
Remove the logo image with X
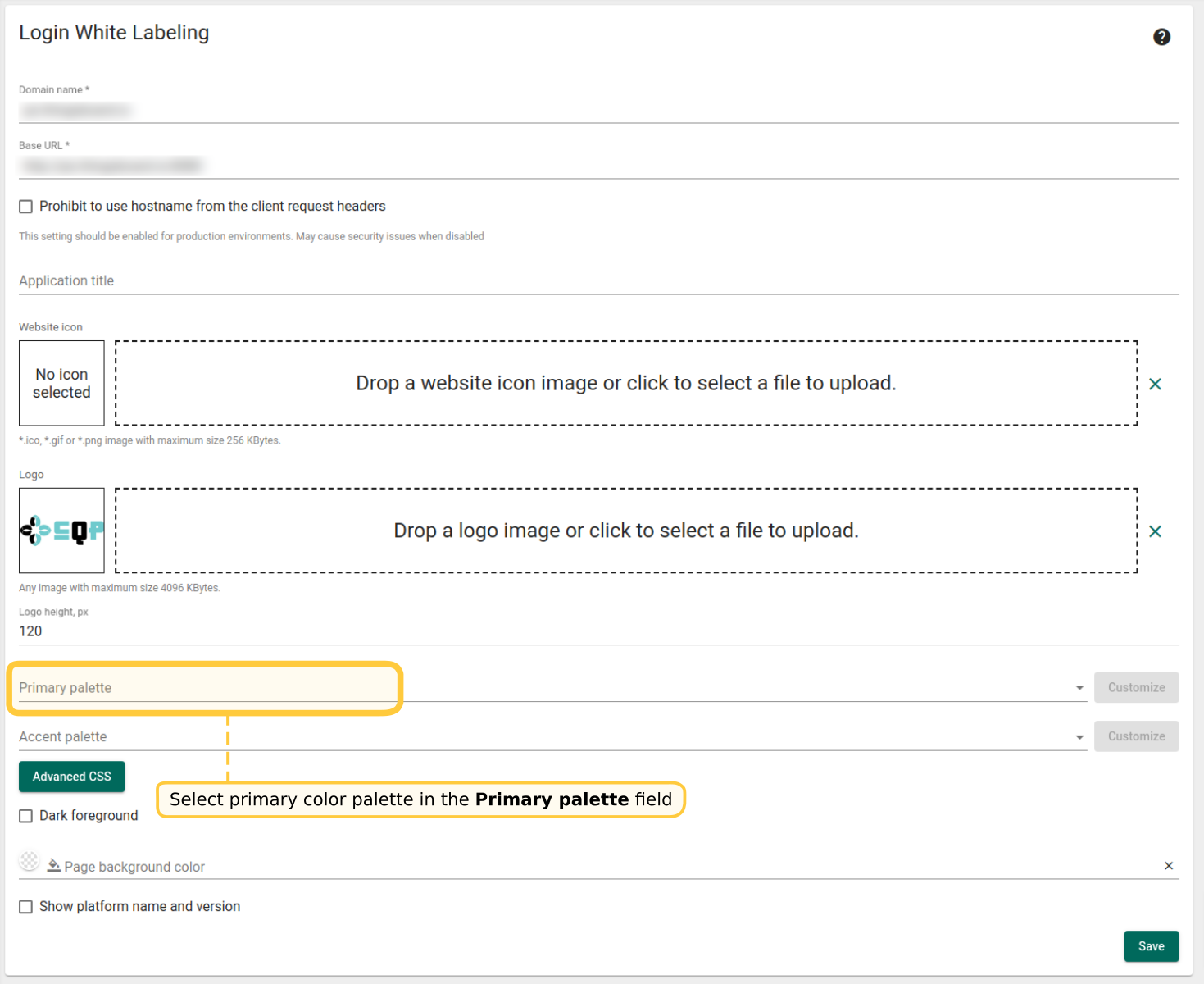(1155, 531)
